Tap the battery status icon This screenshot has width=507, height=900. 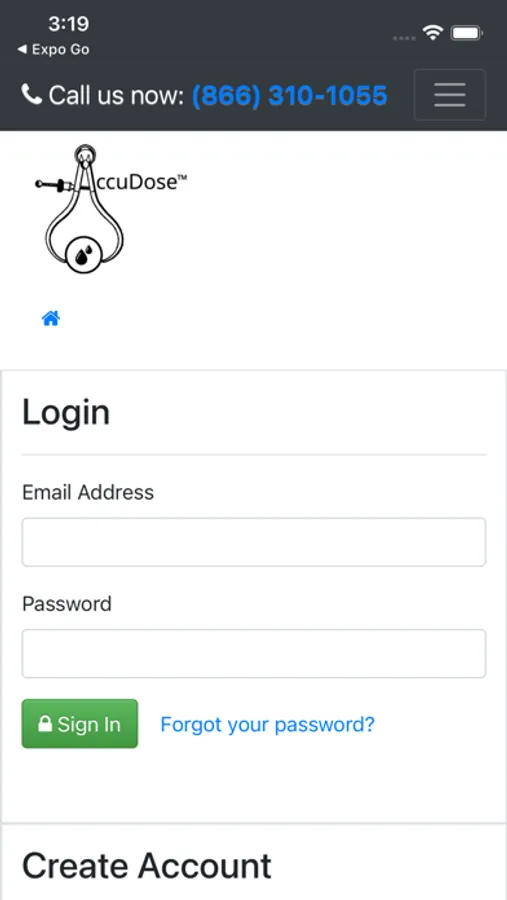point(466,33)
